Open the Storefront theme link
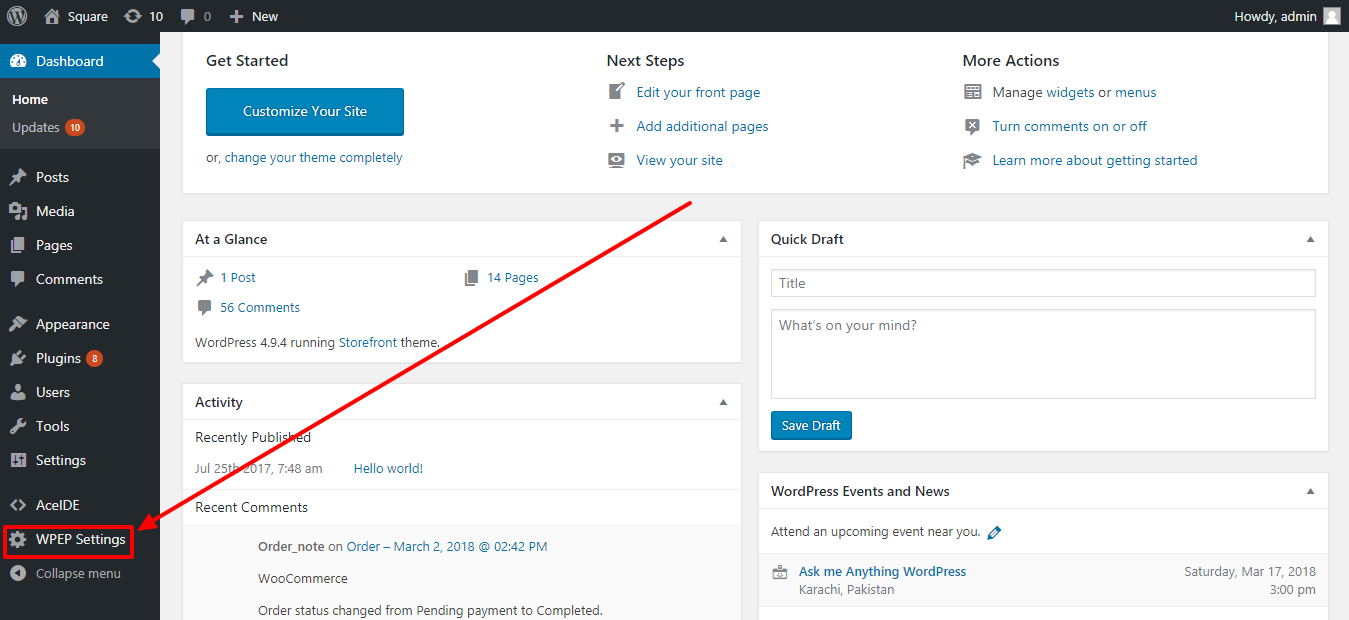 [368, 342]
